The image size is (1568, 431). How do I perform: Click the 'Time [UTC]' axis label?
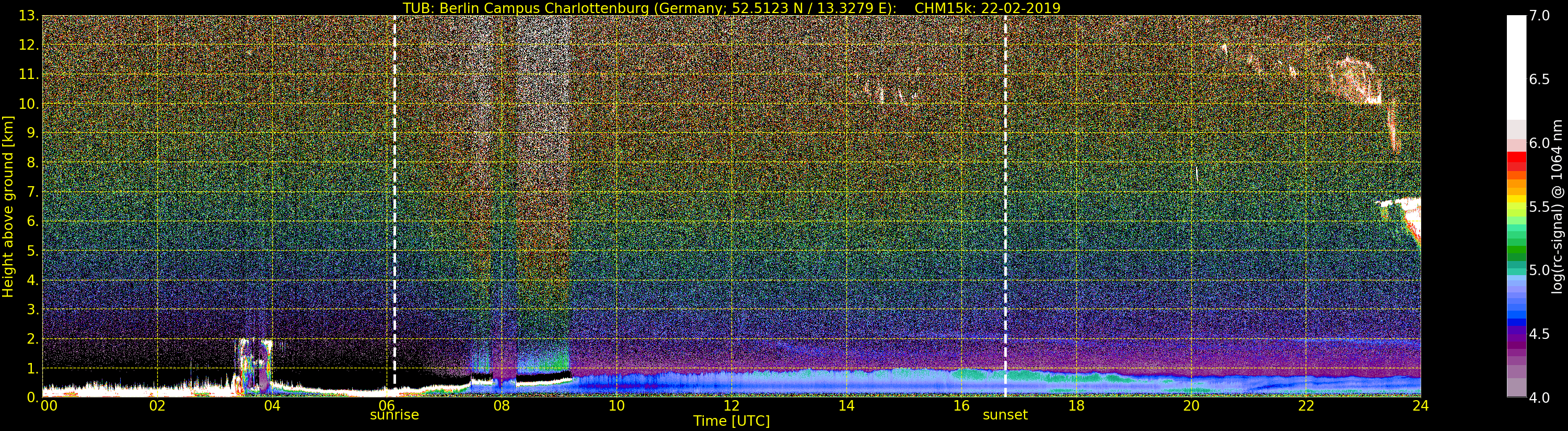coord(731,421)
